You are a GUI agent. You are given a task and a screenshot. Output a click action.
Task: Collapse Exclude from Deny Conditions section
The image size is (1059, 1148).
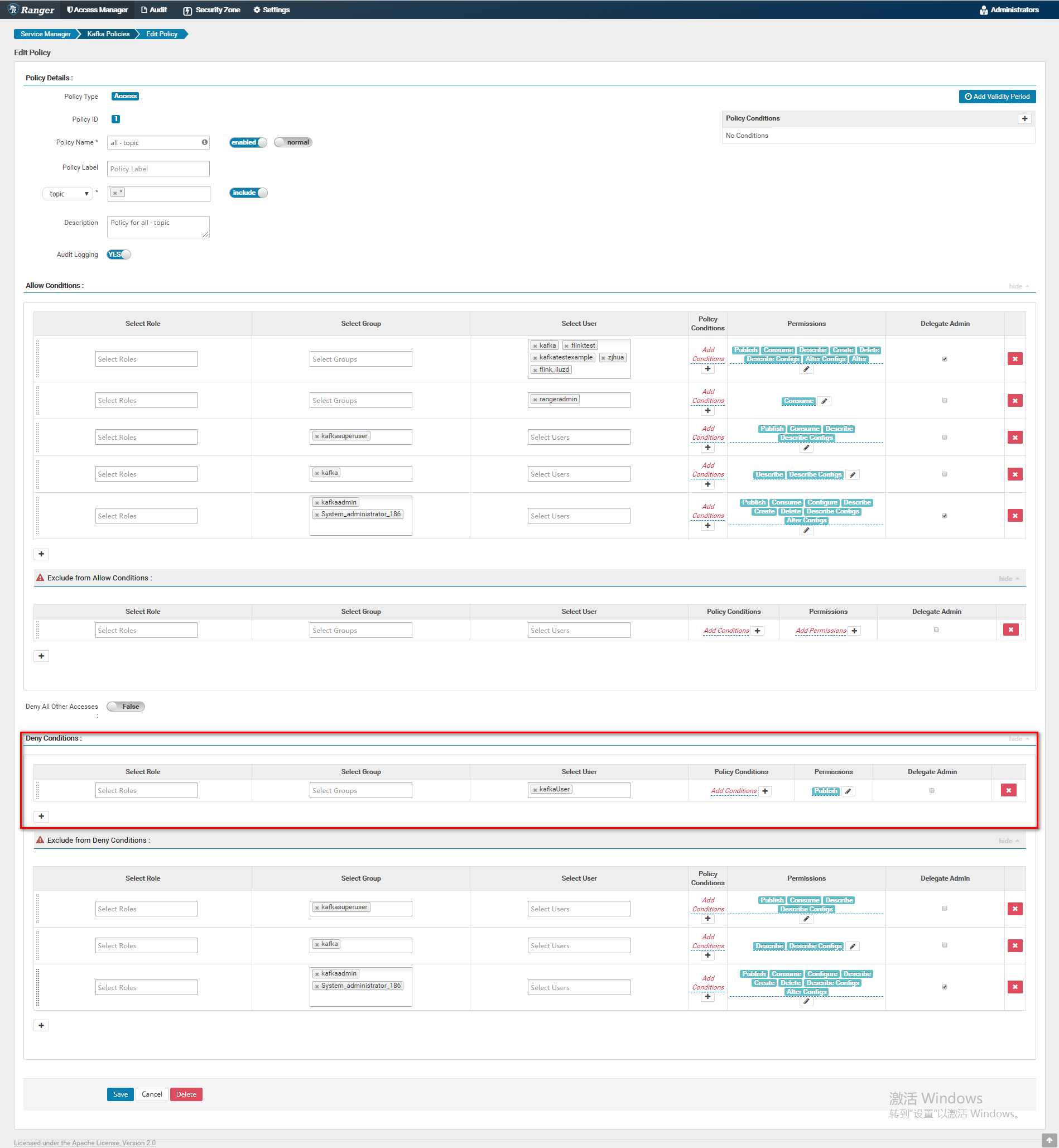pos(1009,841)
